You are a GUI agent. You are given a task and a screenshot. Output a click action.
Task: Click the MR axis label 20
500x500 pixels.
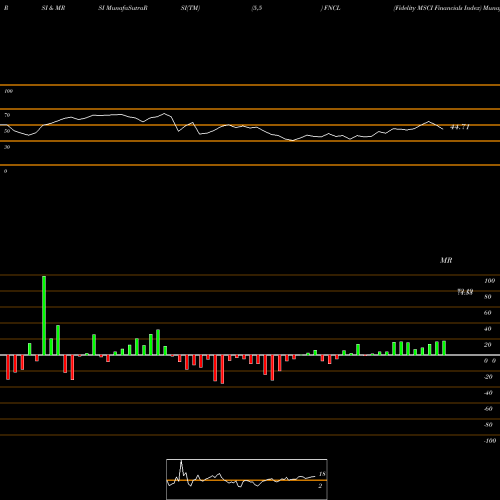click(x=488, y=345)
